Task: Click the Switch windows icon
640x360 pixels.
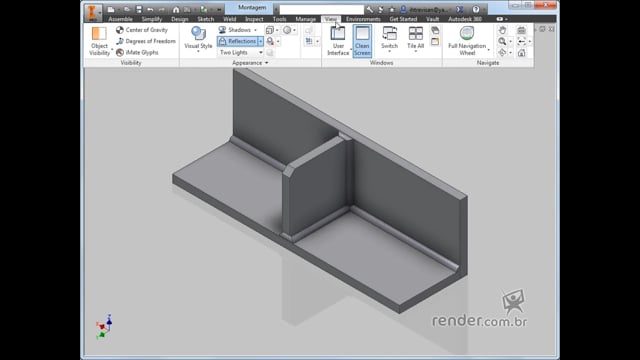Action: click(x=389, y=33)
